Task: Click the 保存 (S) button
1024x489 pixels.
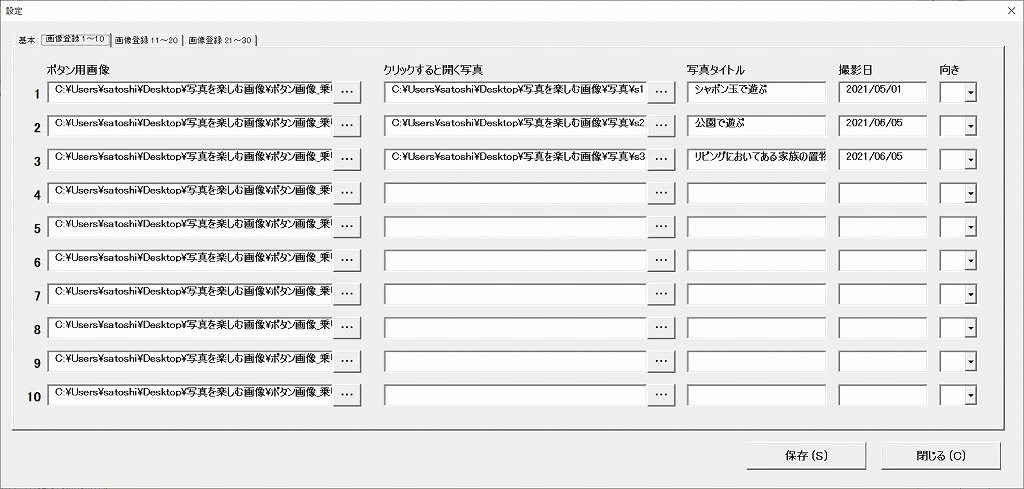Action: click(807, 456)
